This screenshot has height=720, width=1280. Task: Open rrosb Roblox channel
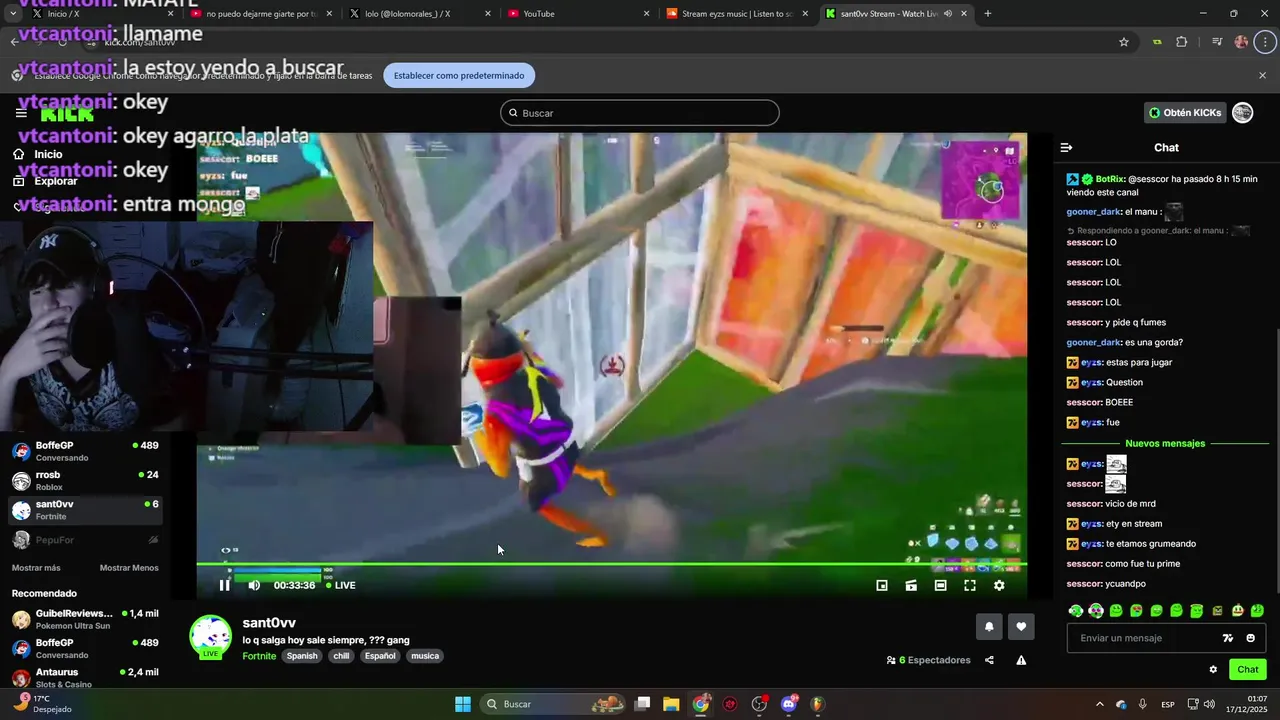coord(85,481)
